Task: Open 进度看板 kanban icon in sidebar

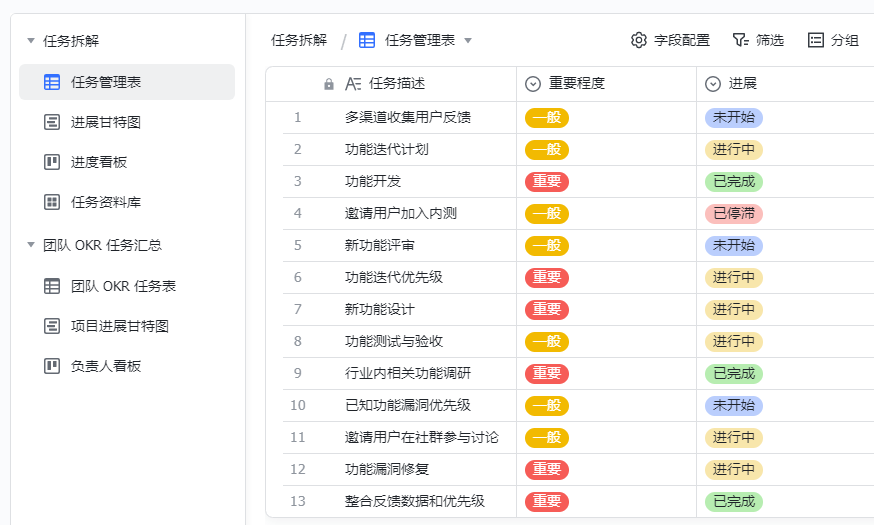Action: (x=52, y=162)
